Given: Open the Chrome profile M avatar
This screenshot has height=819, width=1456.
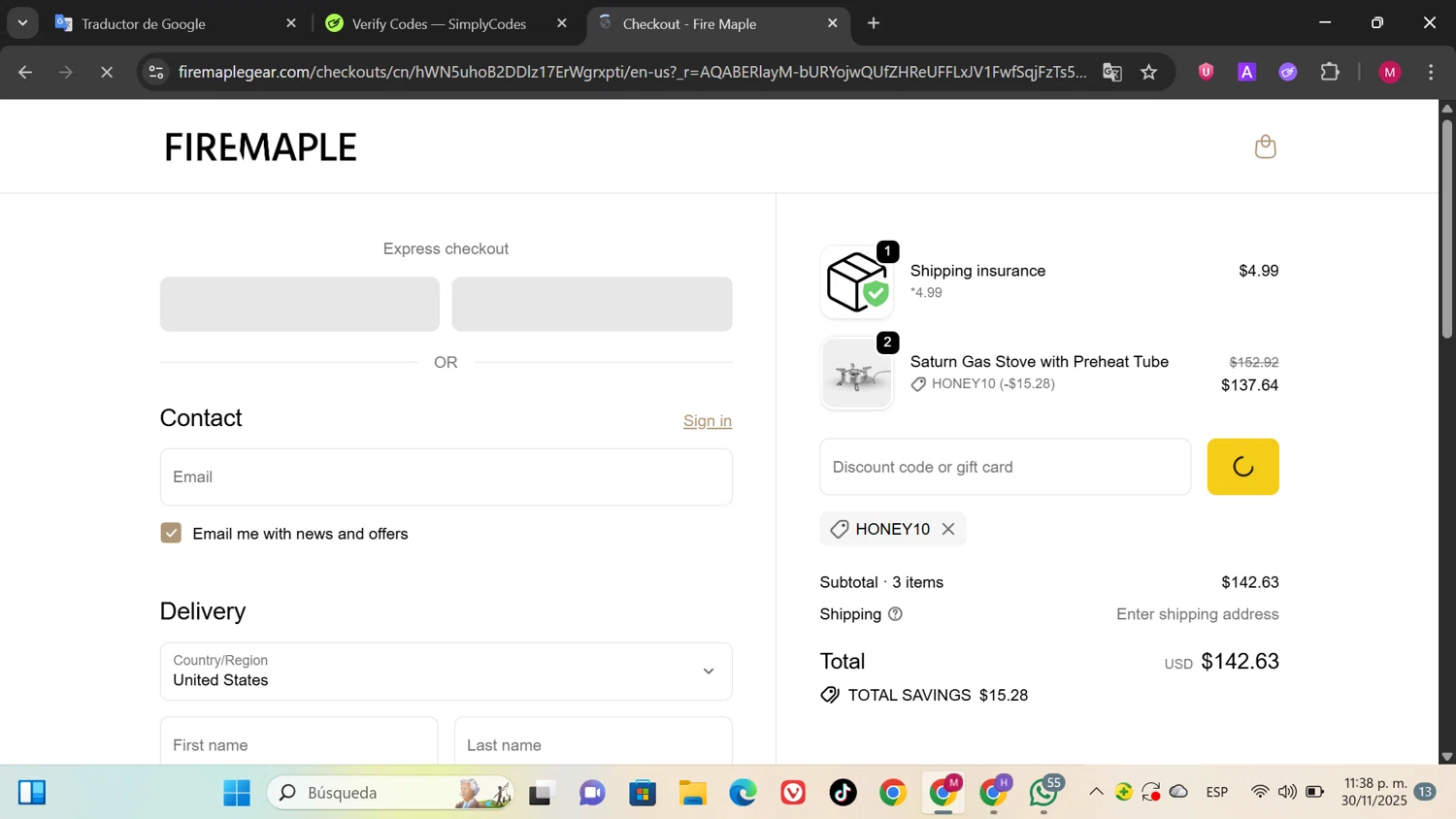Looking at the screenshot, I should tap(1390, 72).
